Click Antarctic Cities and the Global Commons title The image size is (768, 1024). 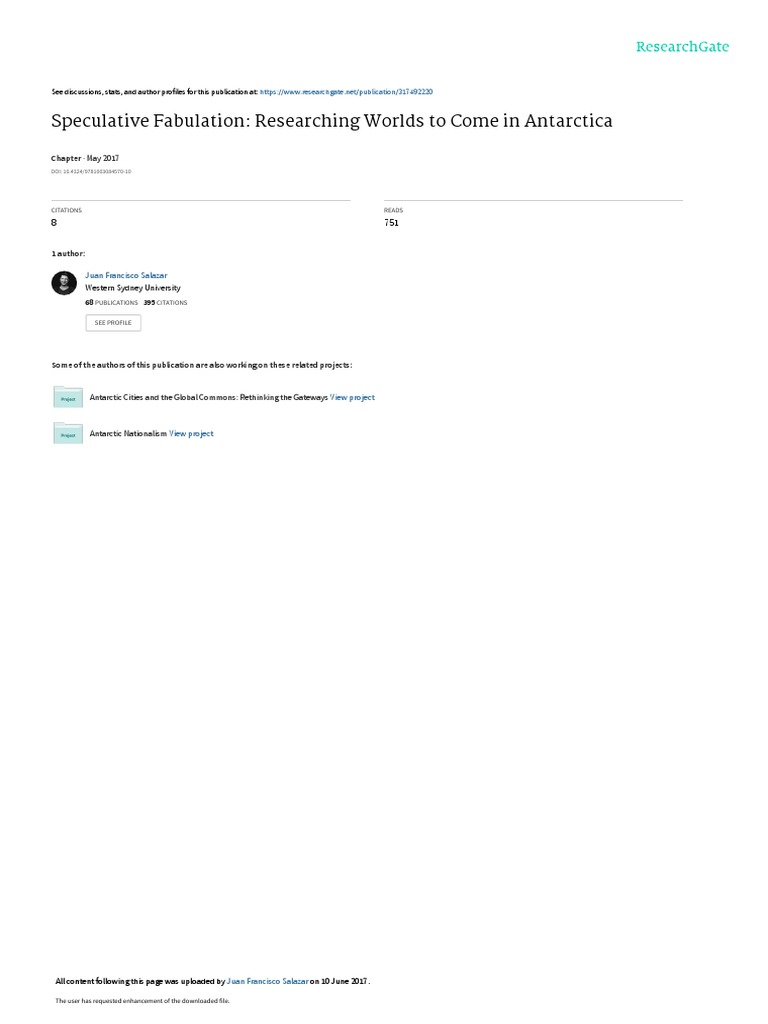pyautogui.click(x=208, y=397)
